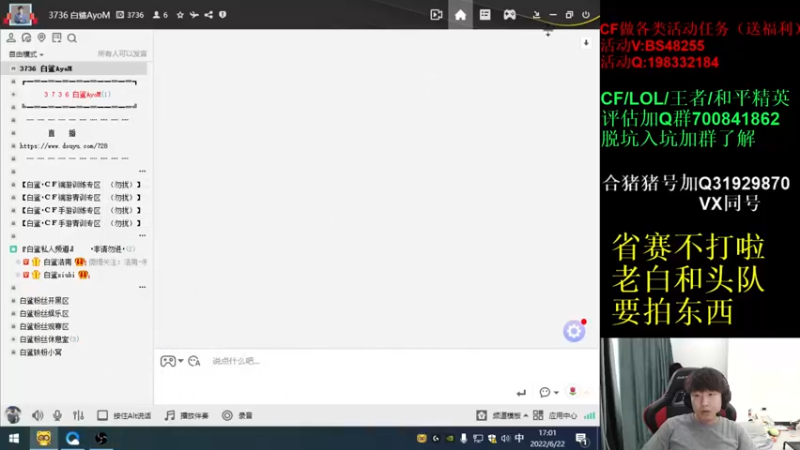Enter 【白鲨·CF手游青训专区】 channel
Viewport: 800px width, 450px height.
[80, 223]
